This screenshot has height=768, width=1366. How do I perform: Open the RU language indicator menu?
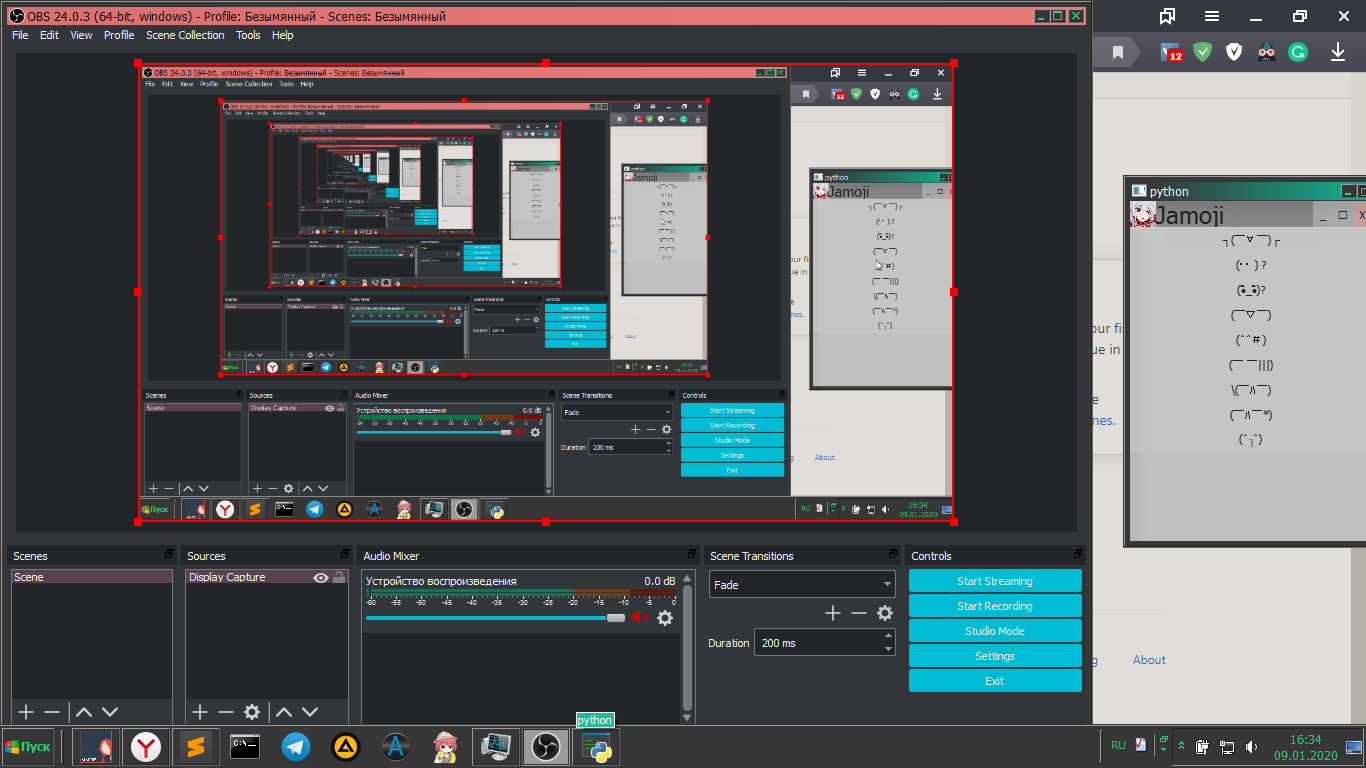(x=1118, y=745)
